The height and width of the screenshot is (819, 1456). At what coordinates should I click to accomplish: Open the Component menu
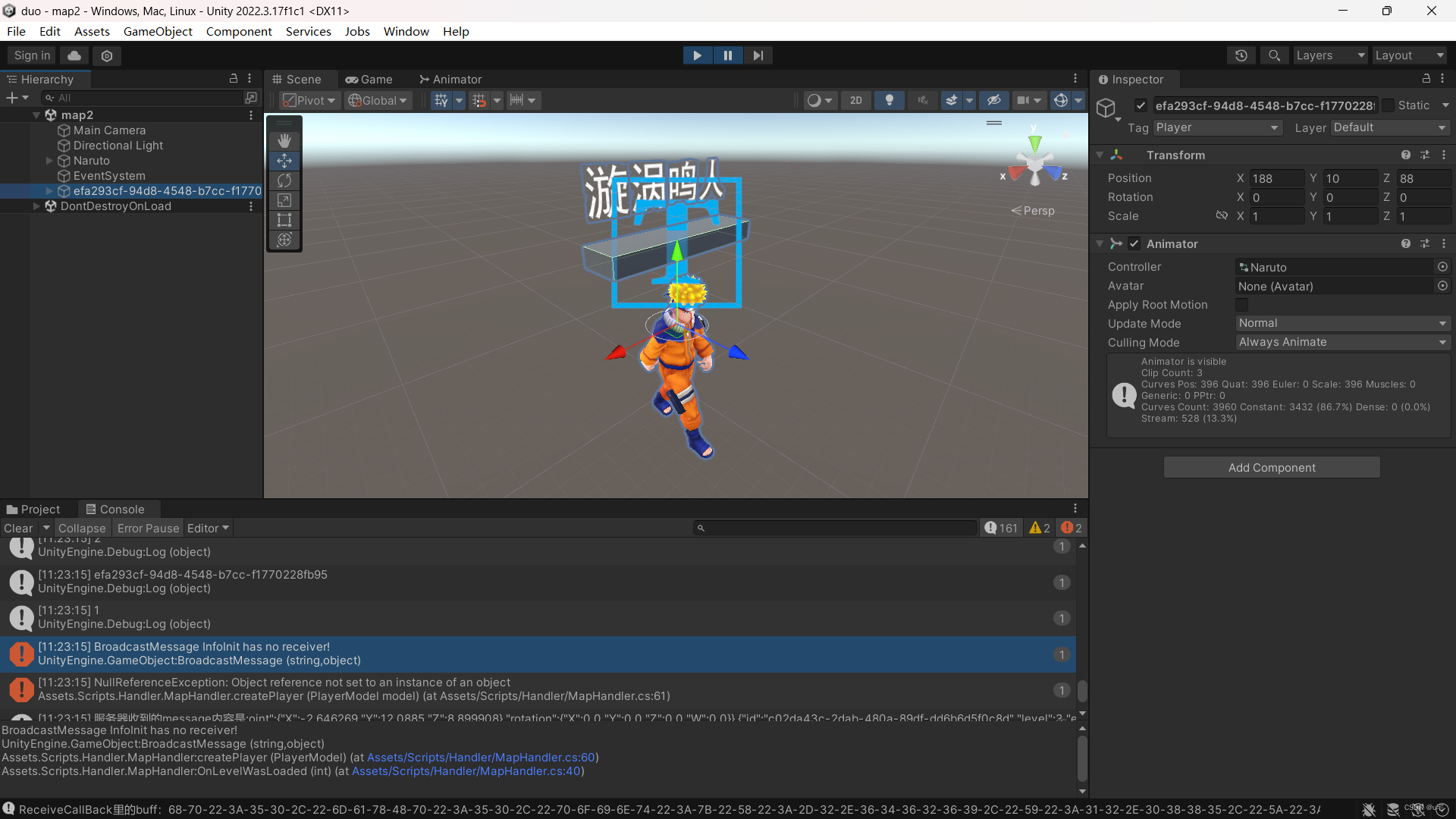pyautogui.click(x=239, y=31)
